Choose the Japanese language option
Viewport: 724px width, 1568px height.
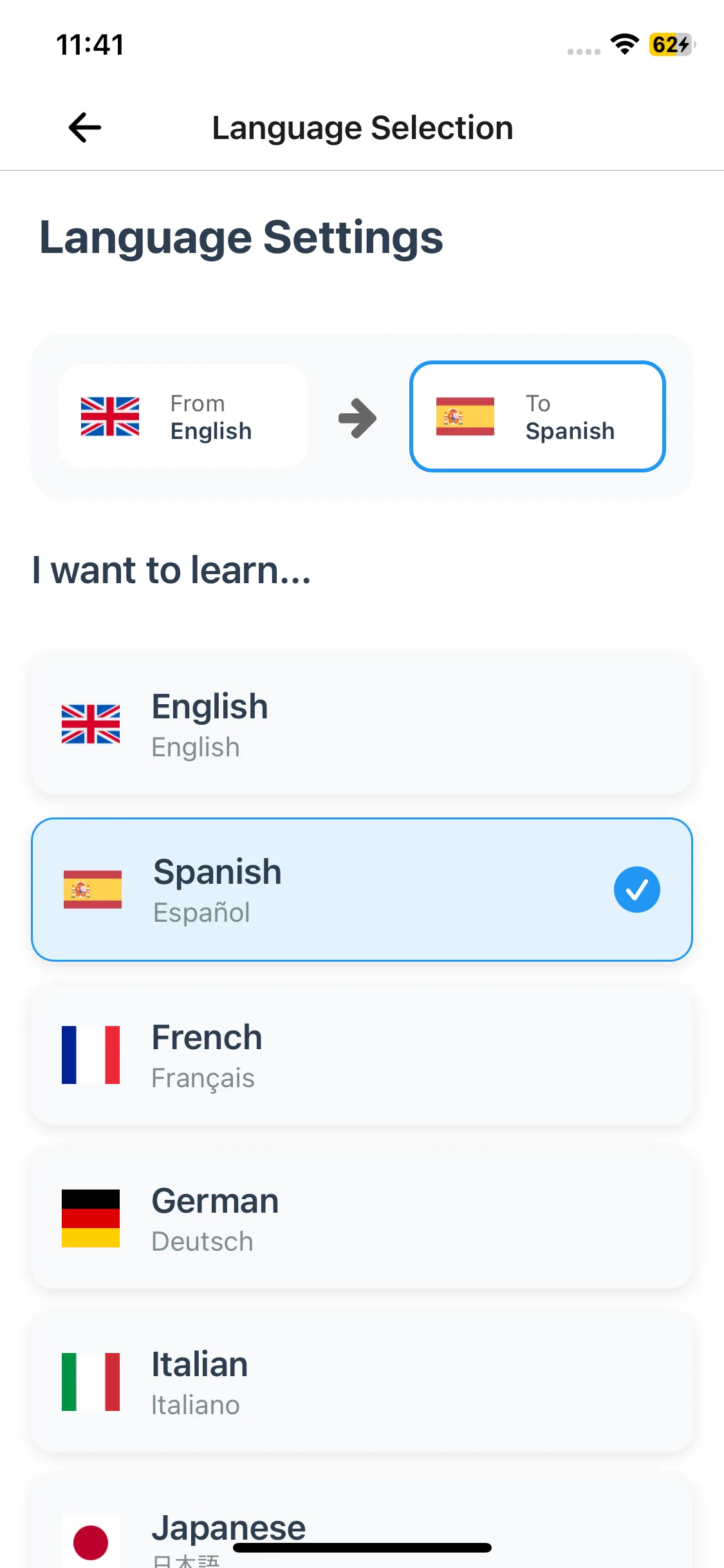[362, 1526]
